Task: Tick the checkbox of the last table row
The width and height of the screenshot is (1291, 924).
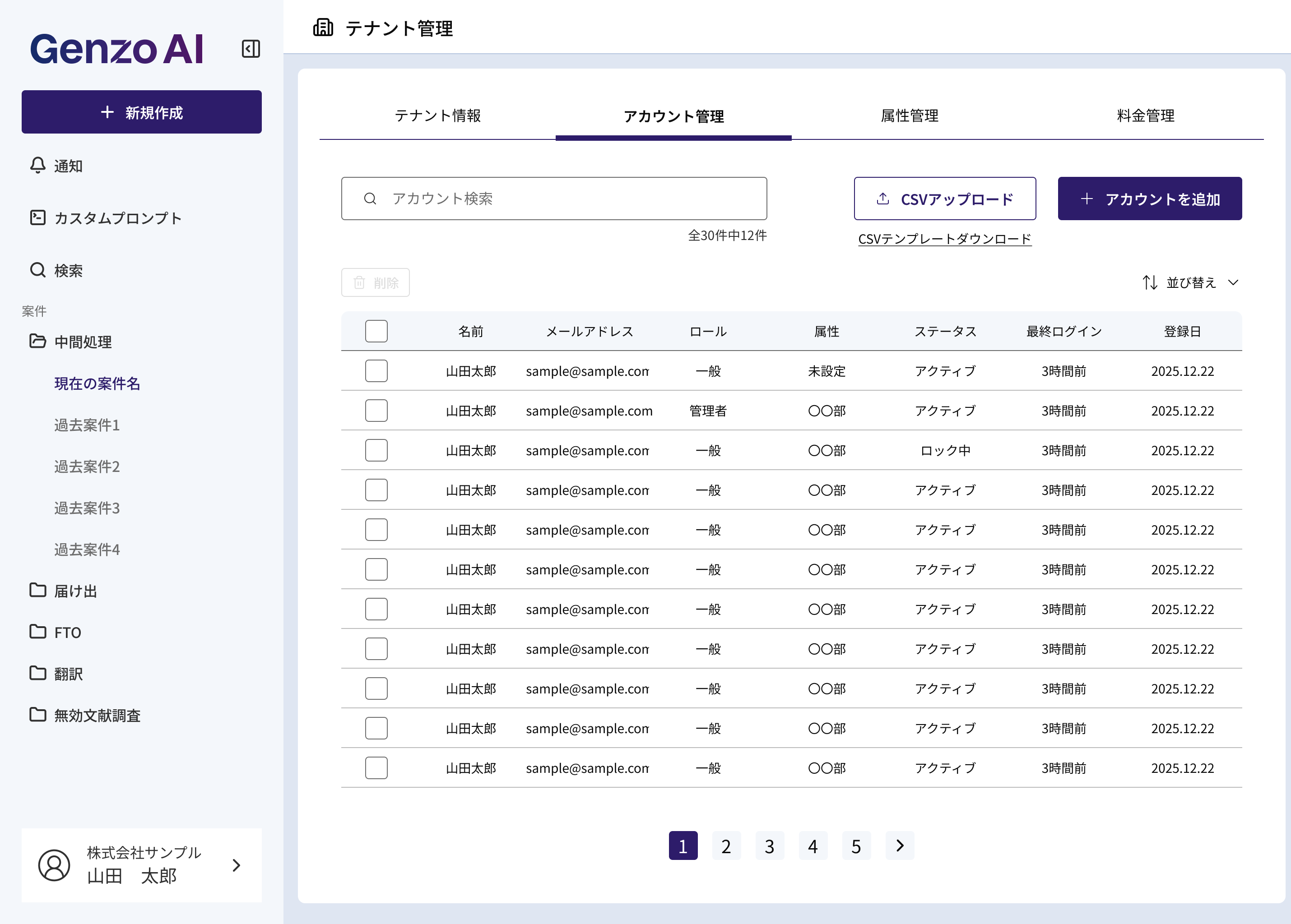Action: pos(376,768)
